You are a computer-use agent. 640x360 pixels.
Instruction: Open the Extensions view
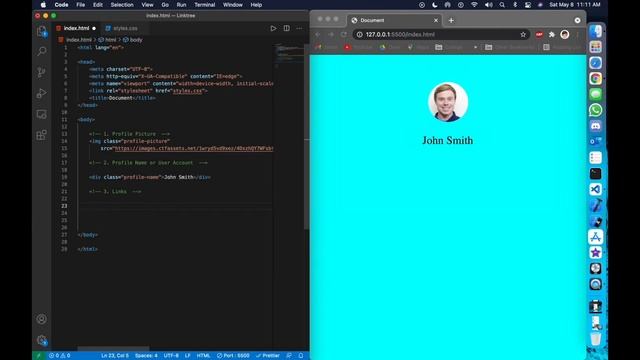(42, 135)
